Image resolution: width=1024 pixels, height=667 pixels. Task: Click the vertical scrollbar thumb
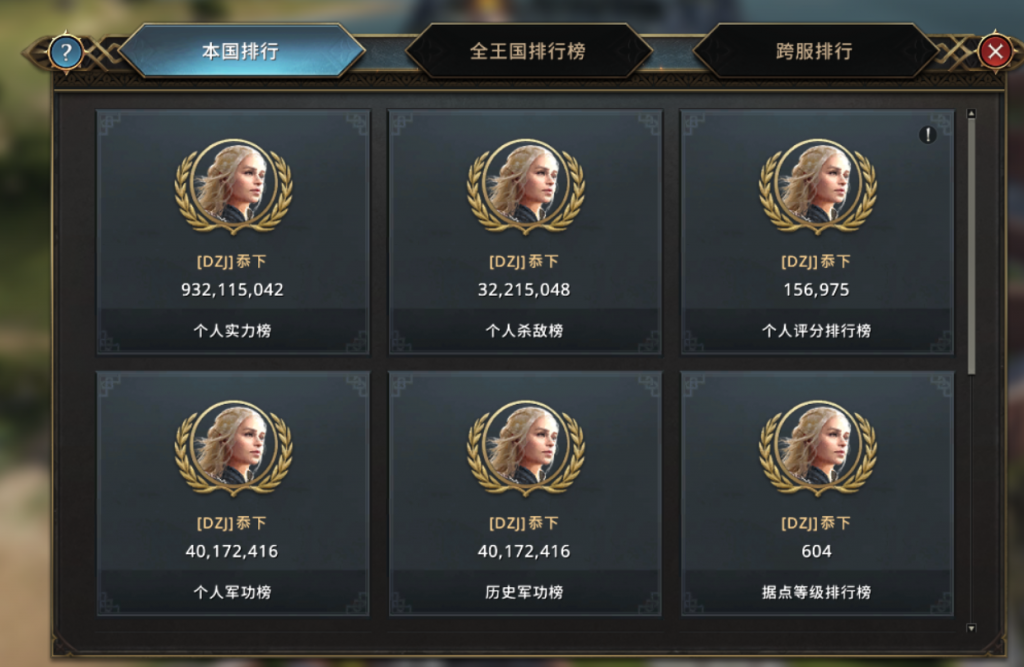point(971,247)
